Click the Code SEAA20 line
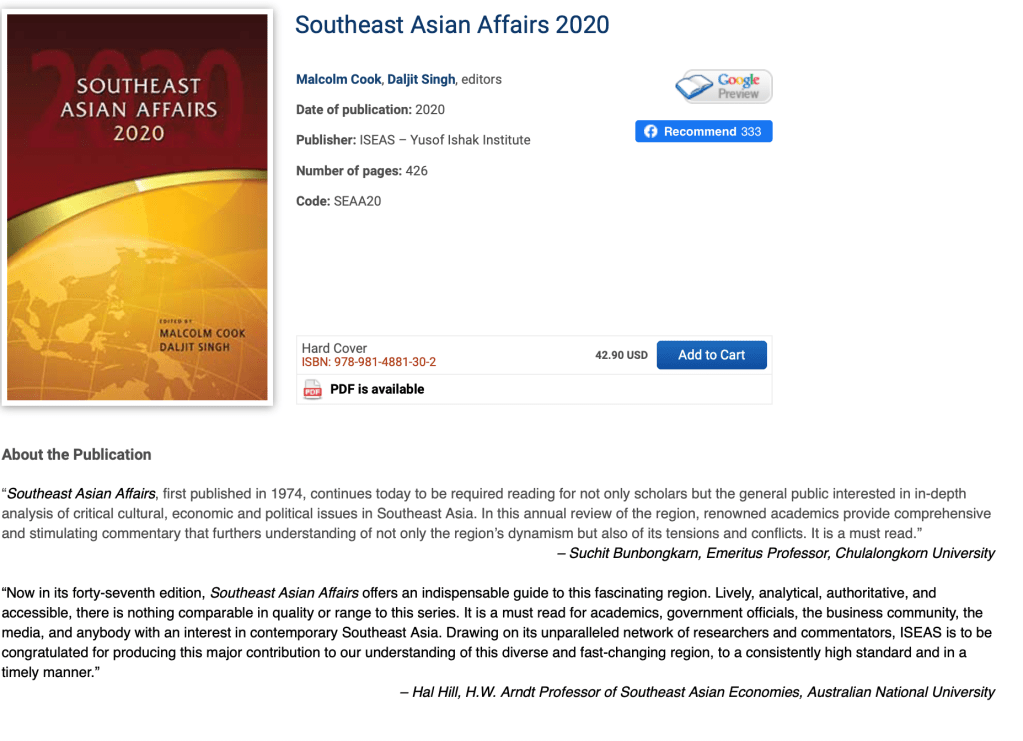Image resolution: width=1023 pixels, height=741 pixels. [x=338, y=201]
